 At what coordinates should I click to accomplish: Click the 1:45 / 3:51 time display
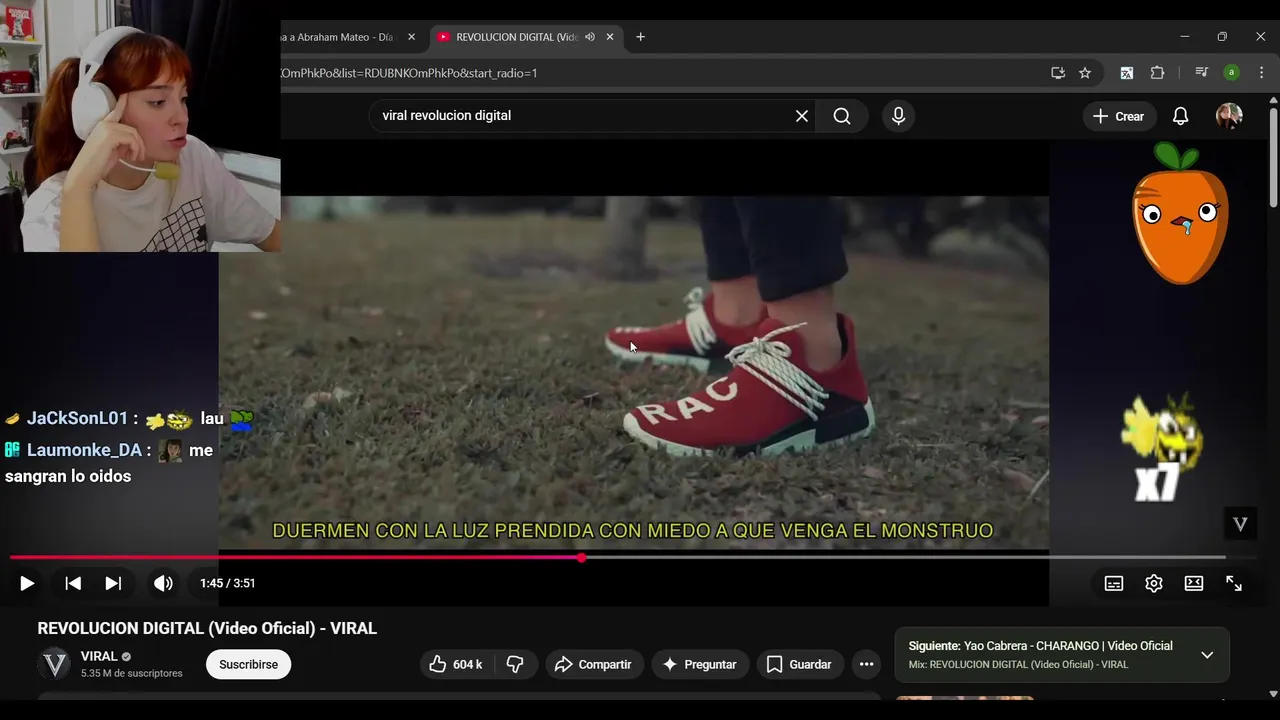click(228, 583)
